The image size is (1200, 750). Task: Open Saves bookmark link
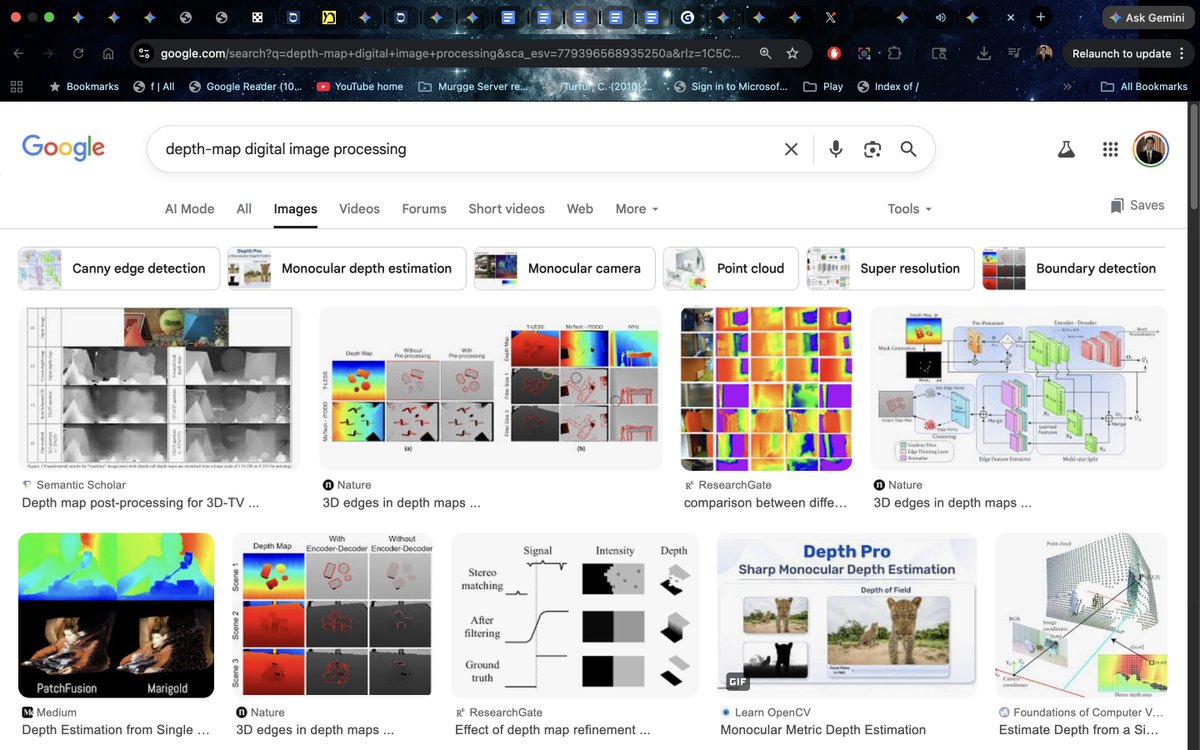[1137, 205]
